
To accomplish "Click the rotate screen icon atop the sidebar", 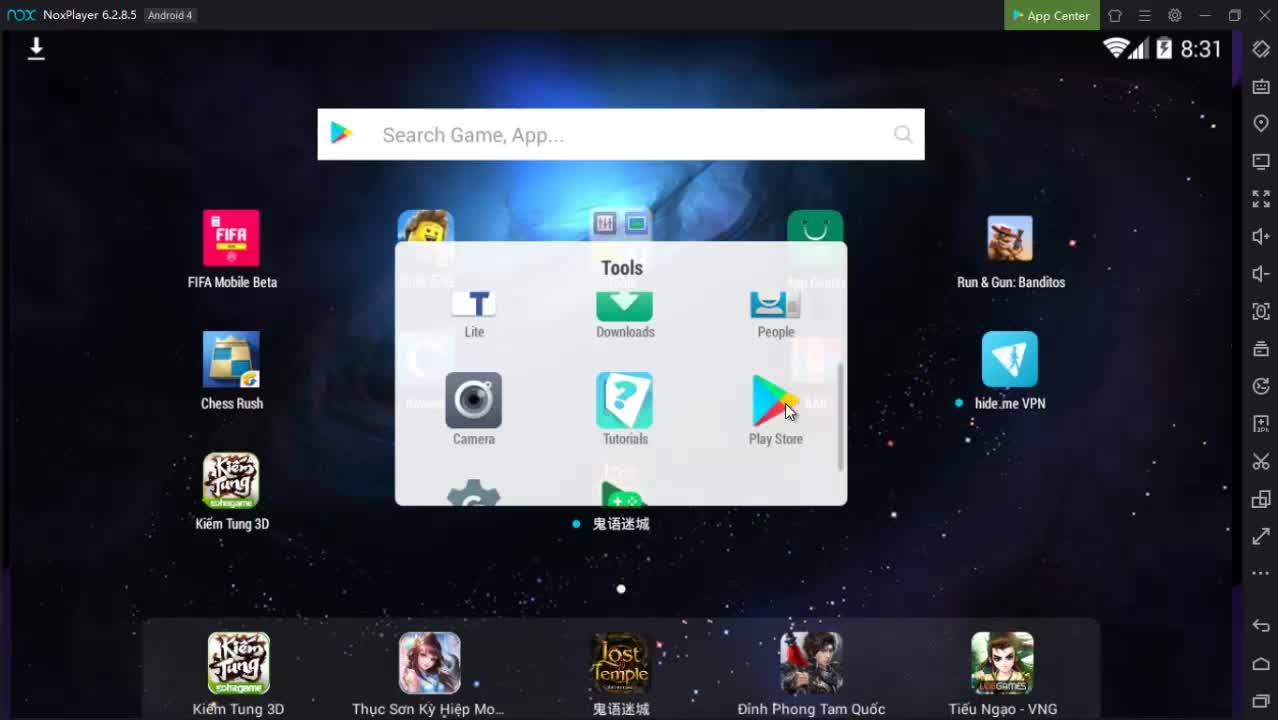I will pos(1261,49).
